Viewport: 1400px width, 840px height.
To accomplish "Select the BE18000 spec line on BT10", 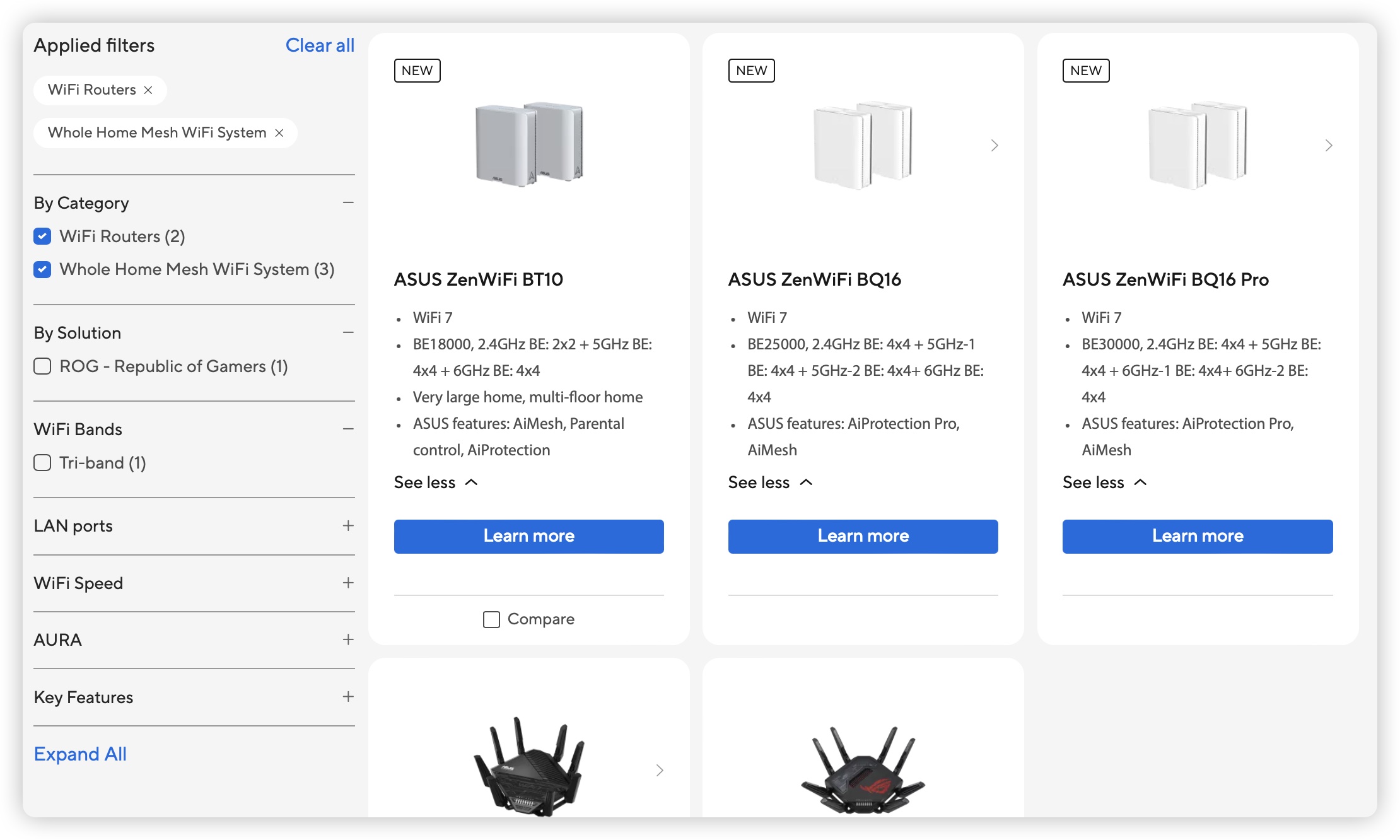I will (x=533, y=358).
